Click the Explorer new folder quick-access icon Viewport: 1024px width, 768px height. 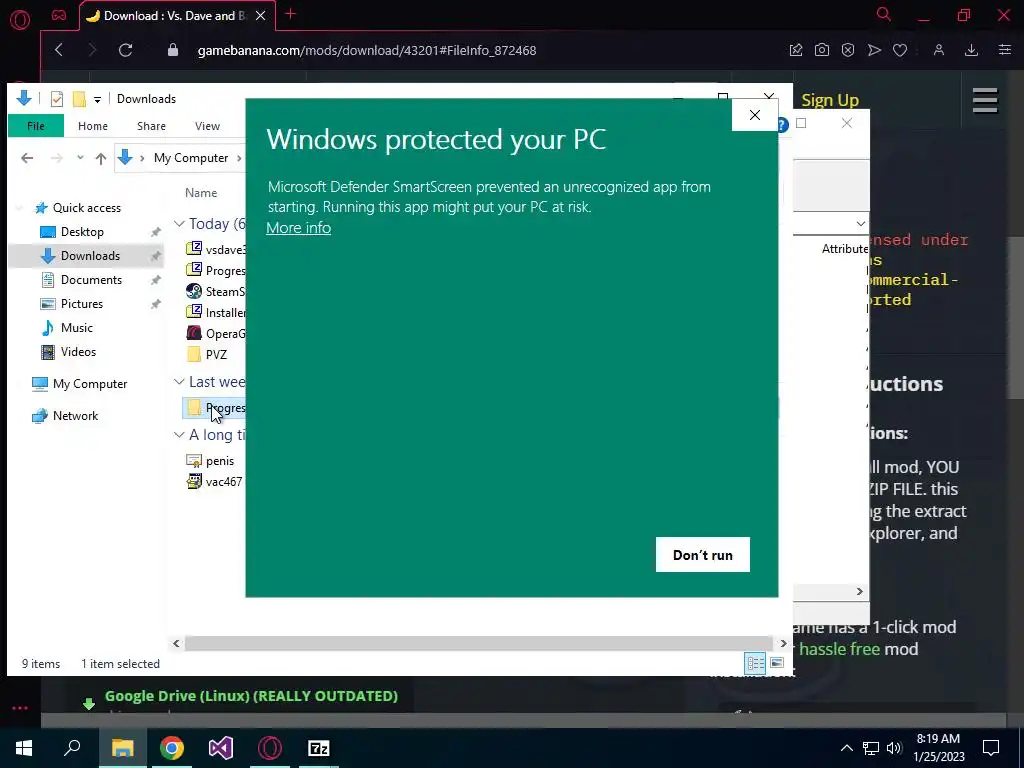(79, 99)
